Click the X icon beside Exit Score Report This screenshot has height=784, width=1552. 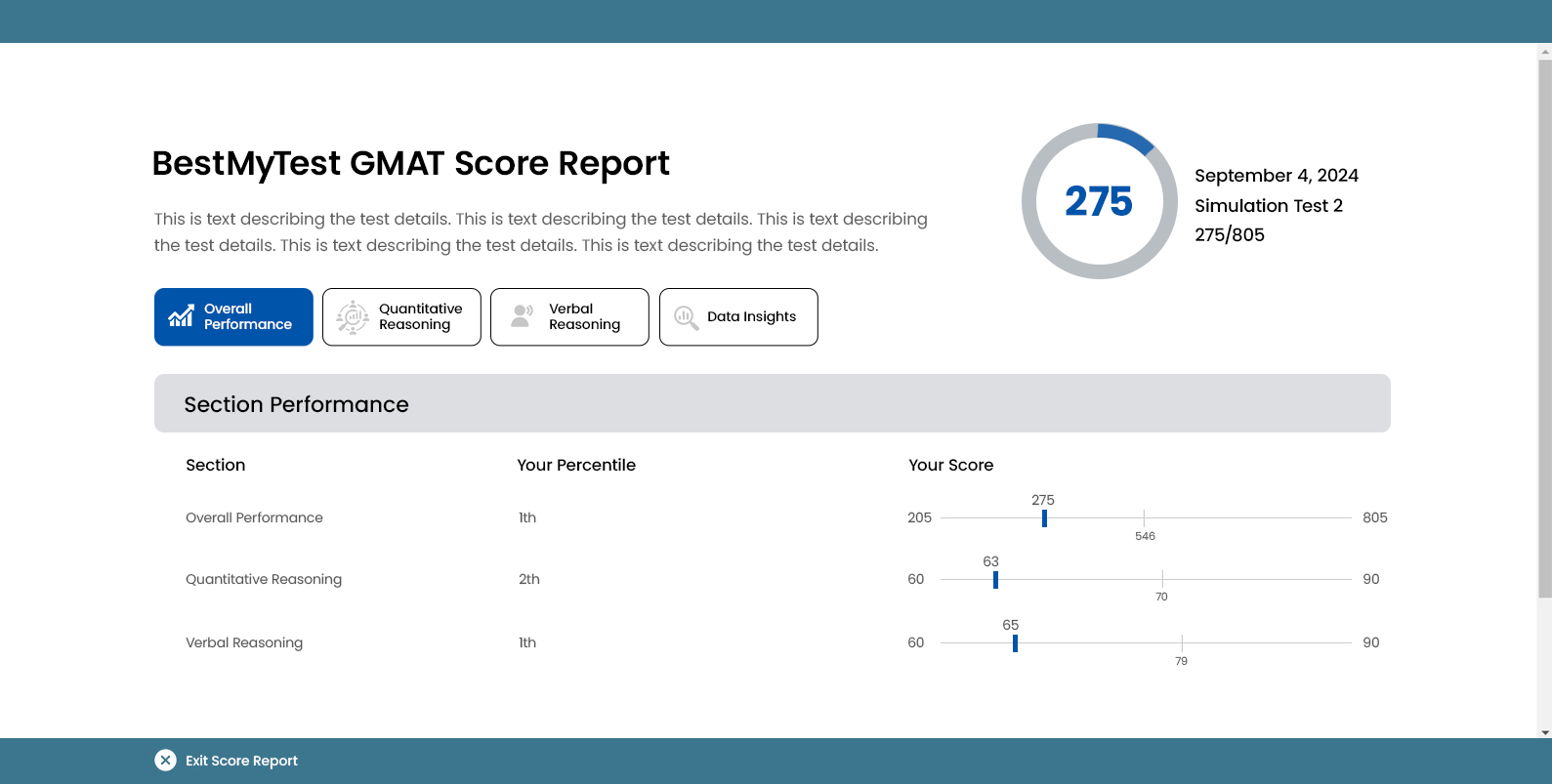tap(165, 761)
